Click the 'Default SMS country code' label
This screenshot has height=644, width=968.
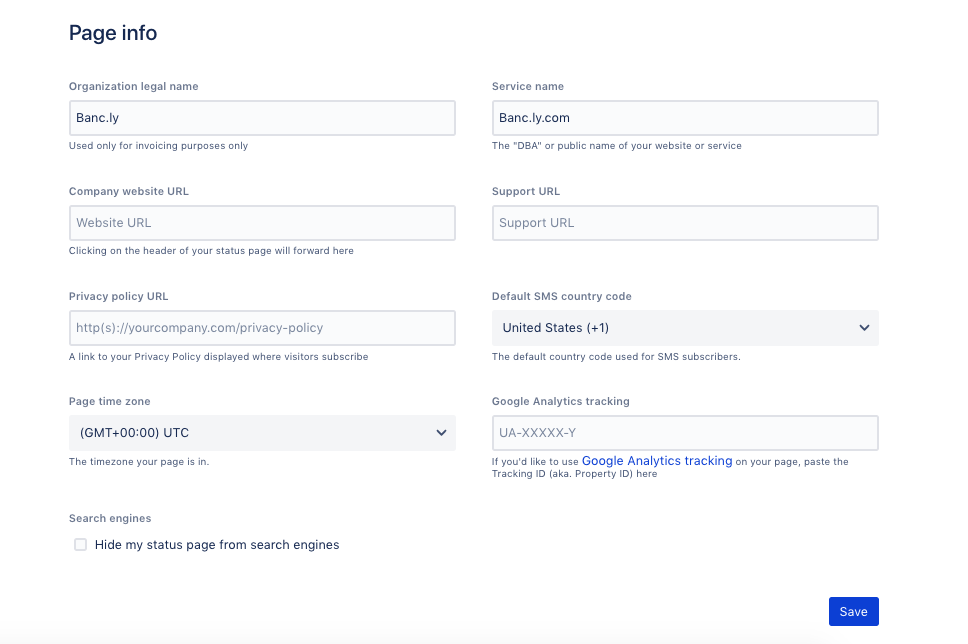tap(561, 297)
